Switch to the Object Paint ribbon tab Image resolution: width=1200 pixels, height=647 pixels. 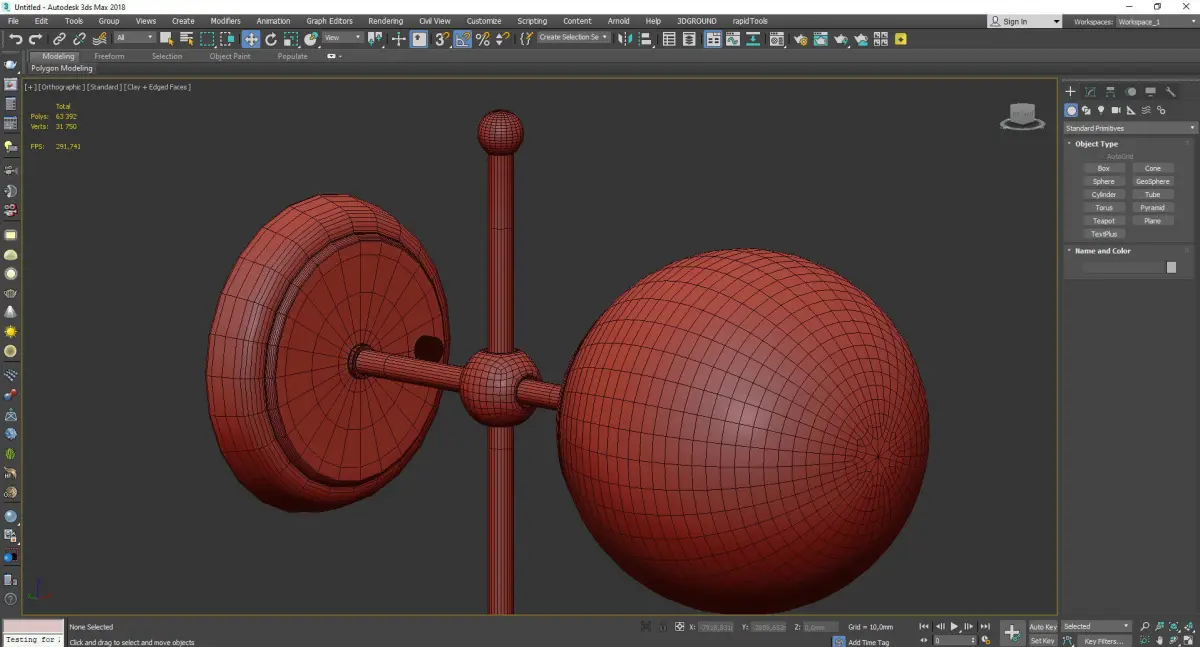(x=229, y=56)
